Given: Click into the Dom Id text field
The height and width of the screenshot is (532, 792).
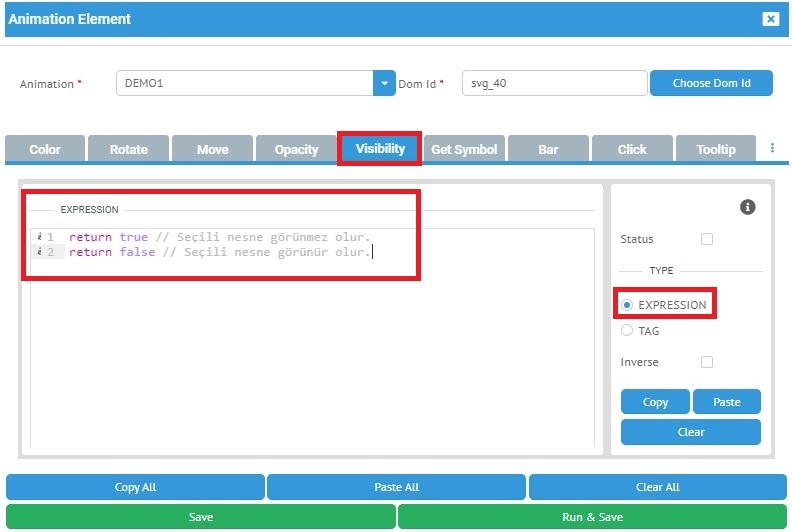Looking at the screenshot, I should (x=553, y=83).
